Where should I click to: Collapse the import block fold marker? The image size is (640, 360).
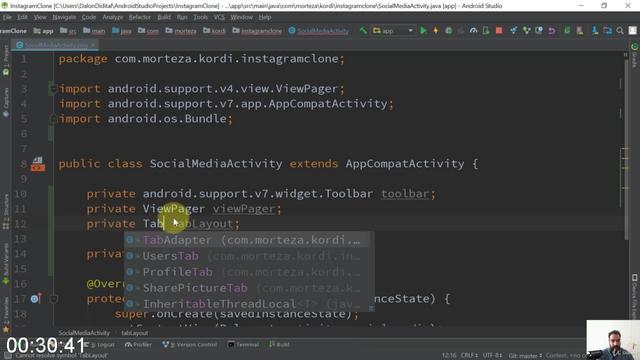click(53, 89)
